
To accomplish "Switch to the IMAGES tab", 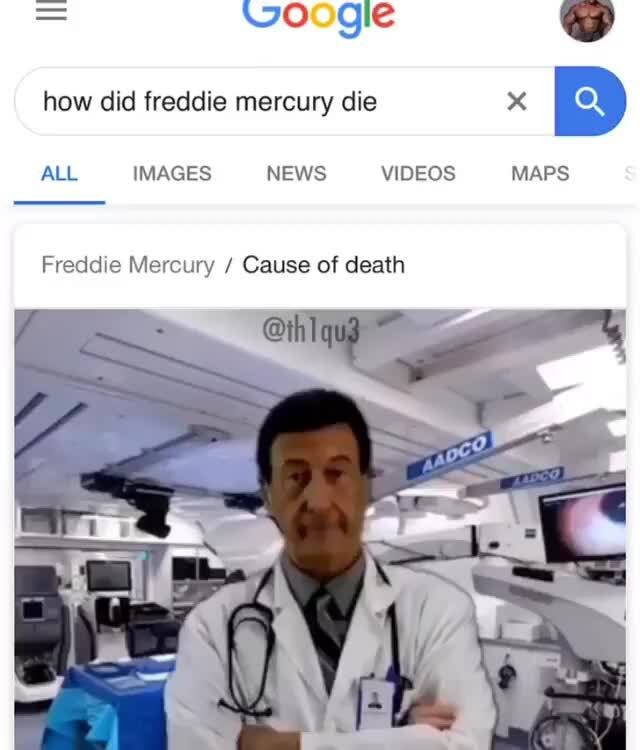I will (172, 174).
